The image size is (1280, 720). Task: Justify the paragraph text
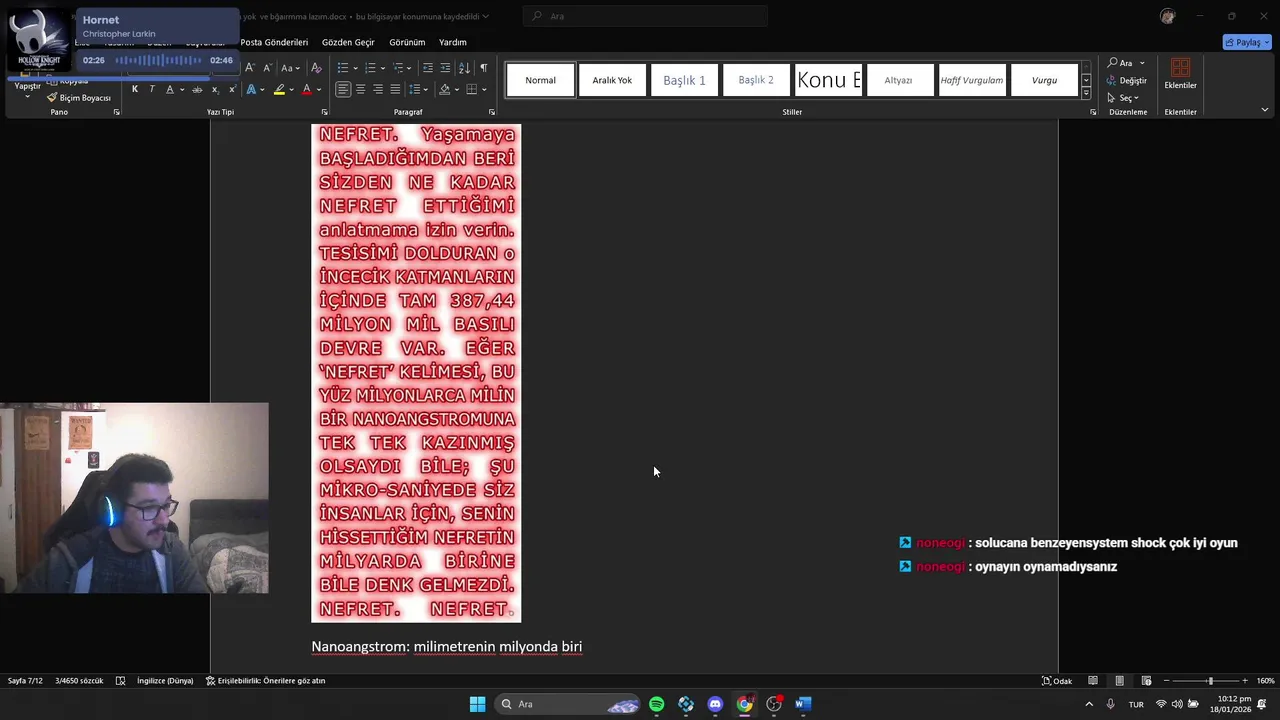click(x=395, y=89)
